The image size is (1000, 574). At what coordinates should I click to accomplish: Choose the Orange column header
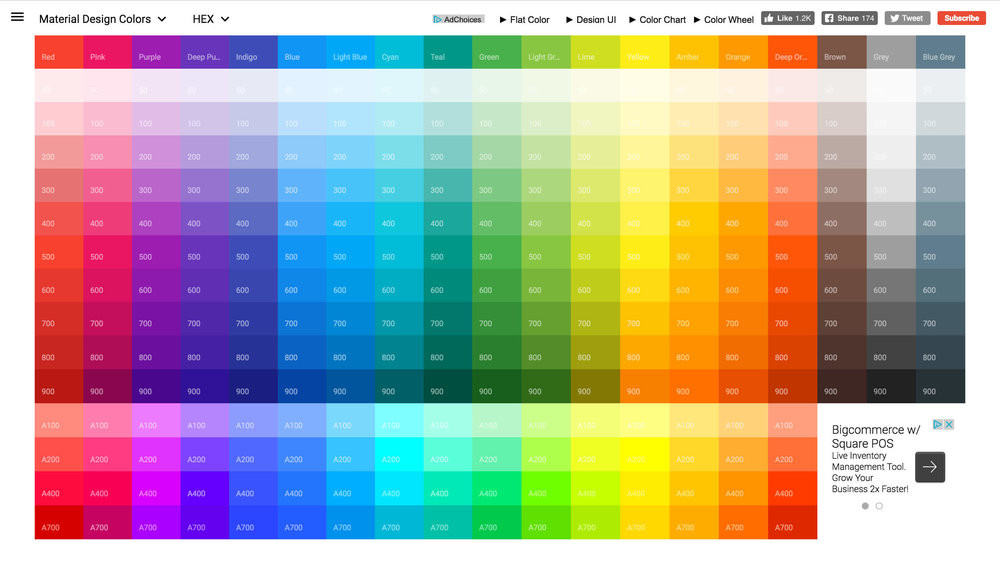(743, 52)
